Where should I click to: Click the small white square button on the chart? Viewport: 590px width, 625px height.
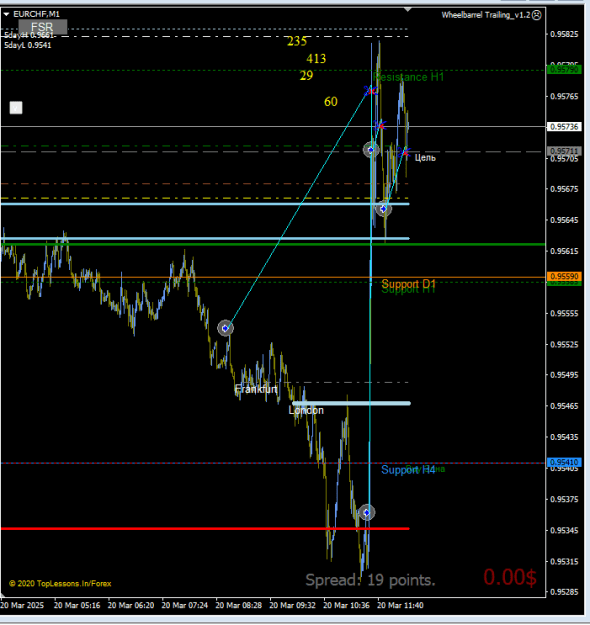pyautogui.click(x=16, y=108)
